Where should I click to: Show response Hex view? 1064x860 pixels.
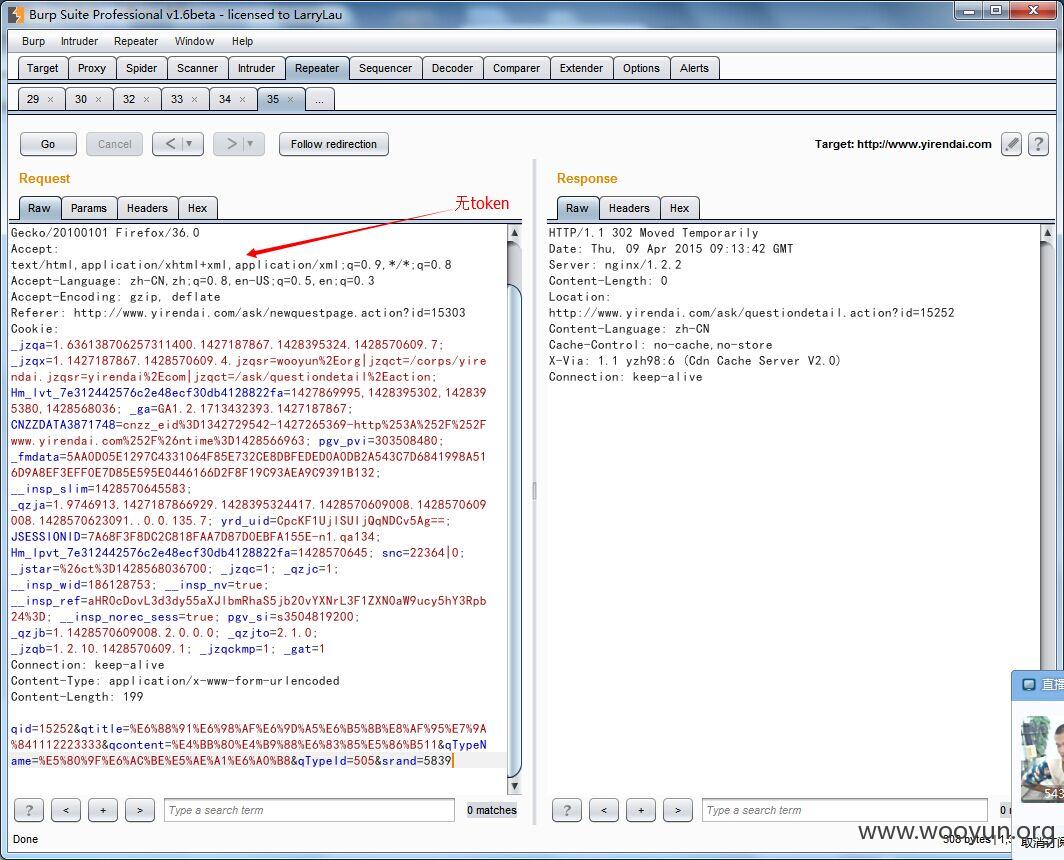679,208
